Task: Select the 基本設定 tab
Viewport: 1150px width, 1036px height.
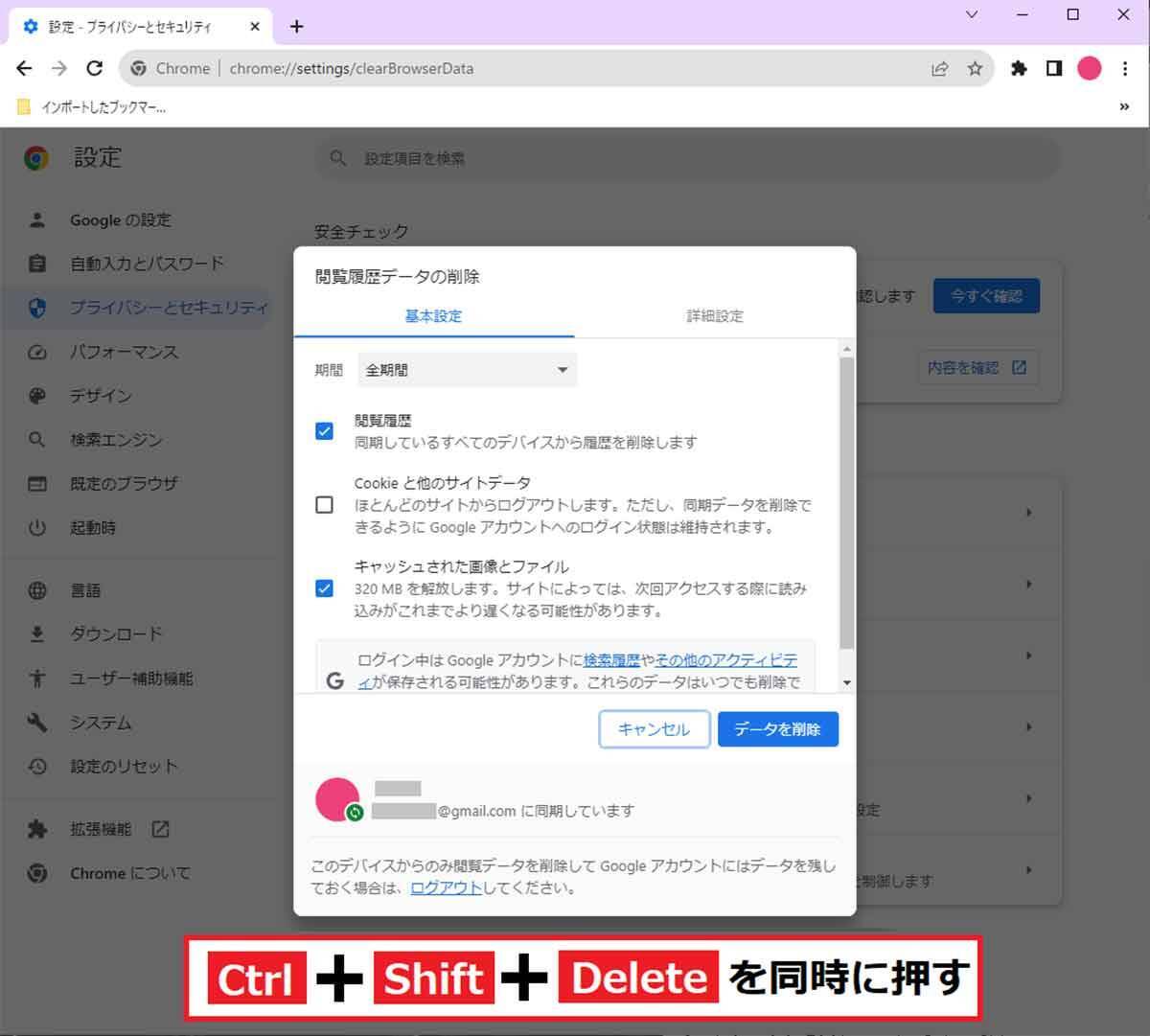Action: (433, 316)
